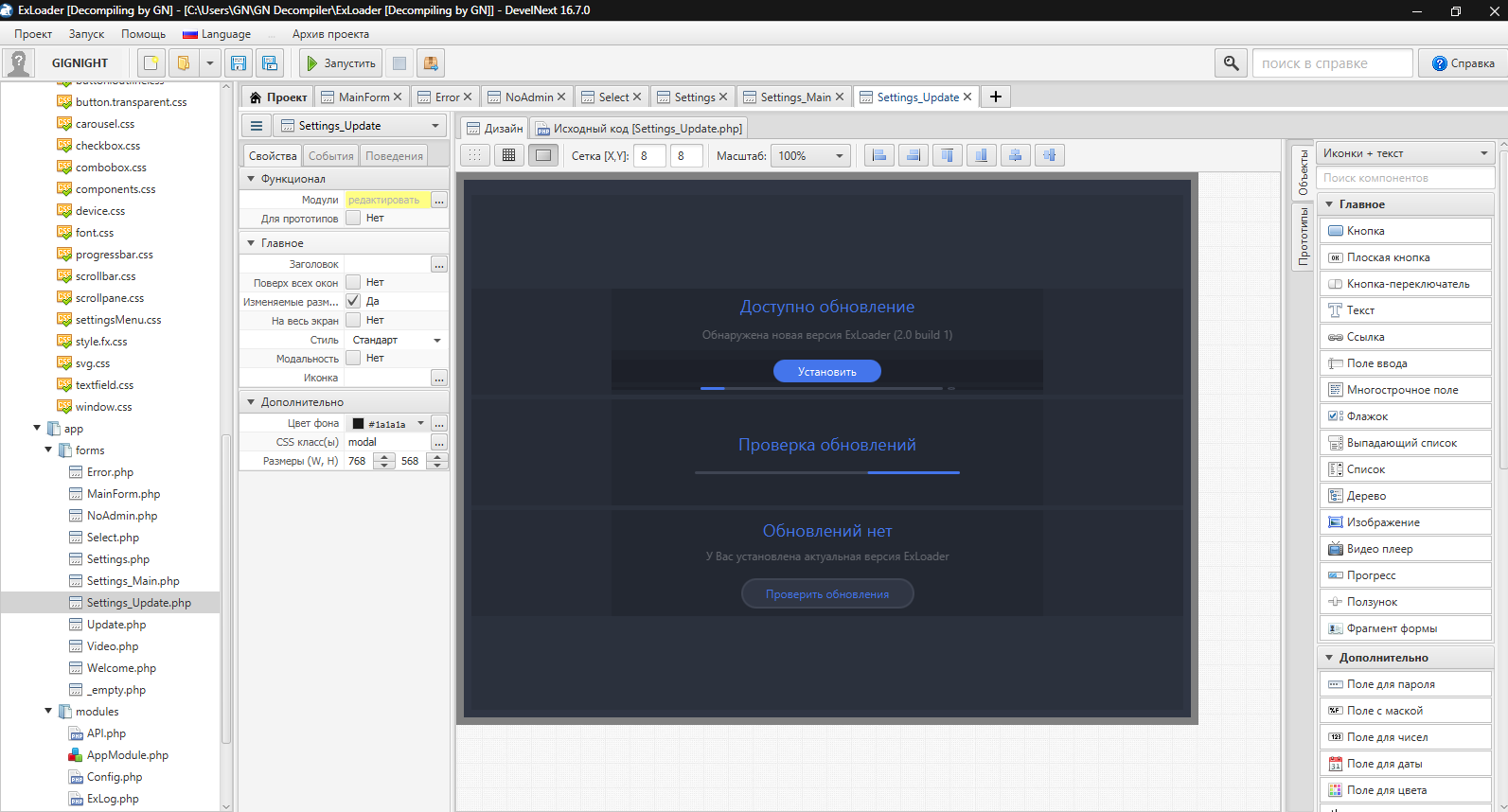Click the new project icon in toolbar
This screenshot has width=1508, height=812.
(x=151, y=63)
